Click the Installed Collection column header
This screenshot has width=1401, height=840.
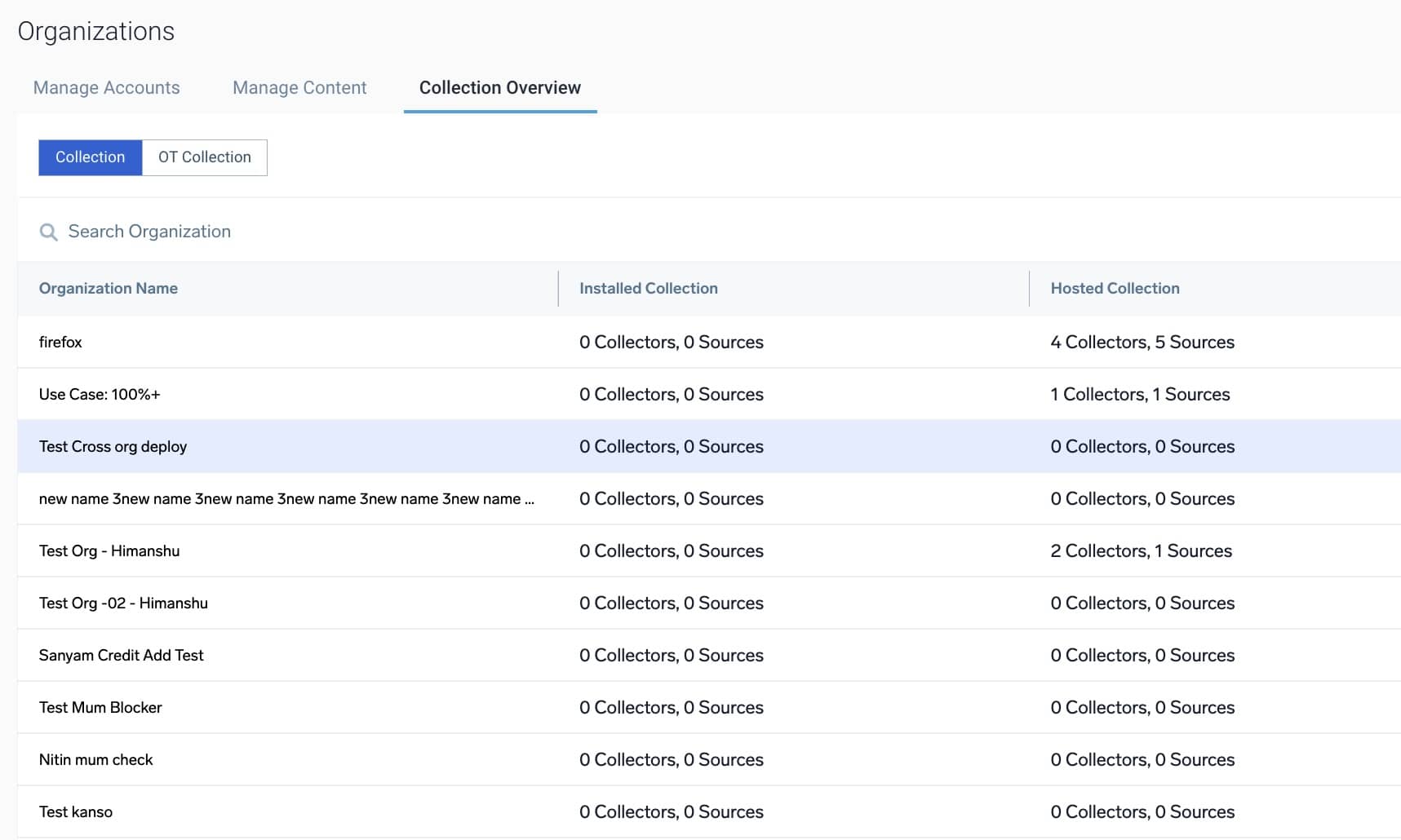(648, 288)
